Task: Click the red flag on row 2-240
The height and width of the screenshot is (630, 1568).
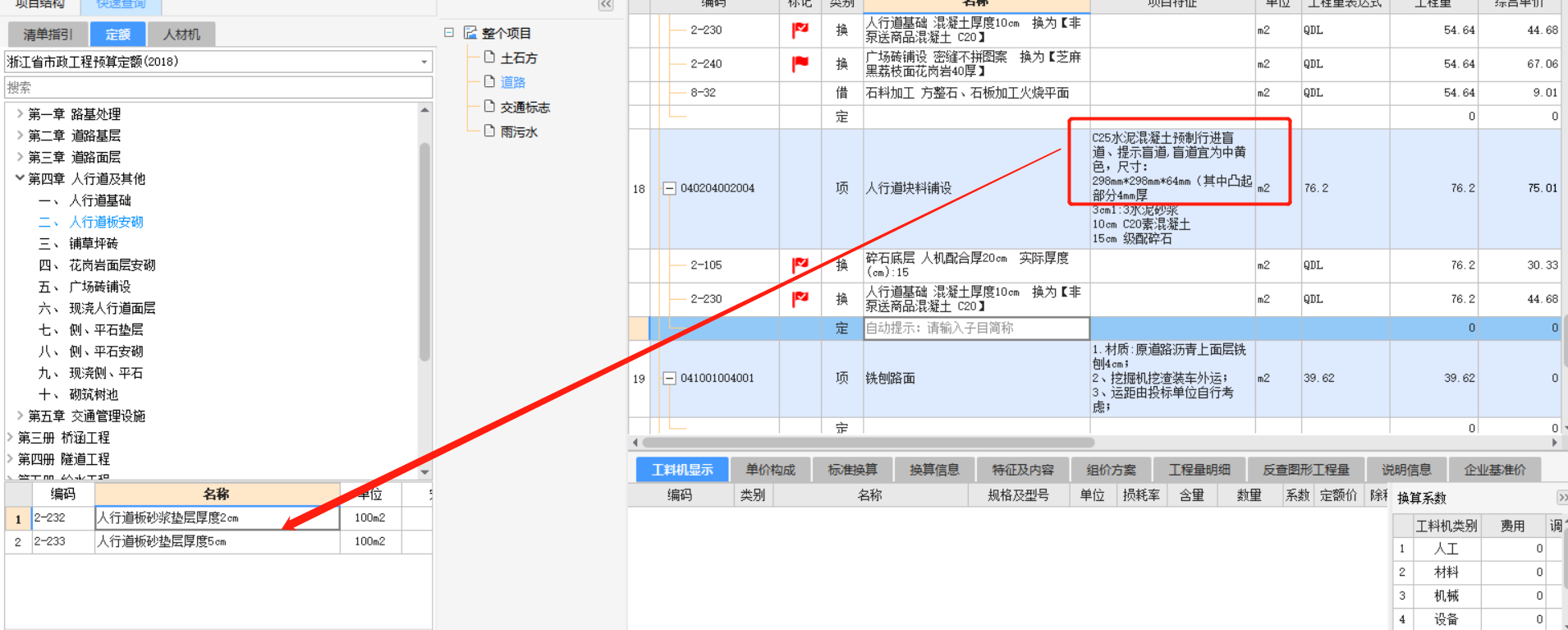Action: click(x=800, y=63)
